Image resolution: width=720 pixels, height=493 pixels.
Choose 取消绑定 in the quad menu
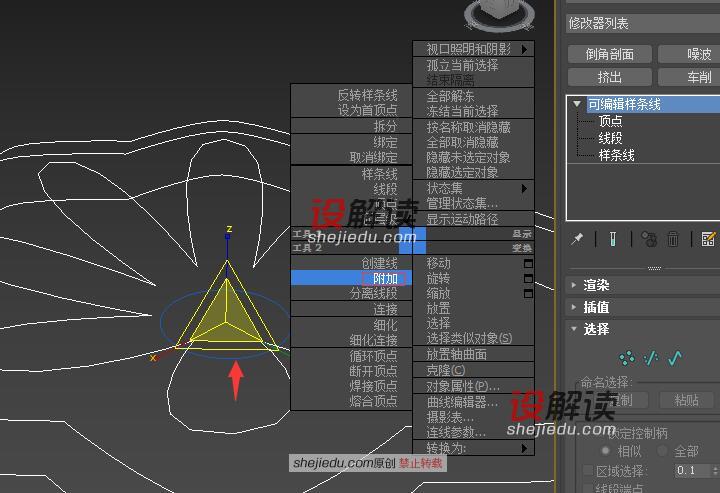click(x=351, y=157)
